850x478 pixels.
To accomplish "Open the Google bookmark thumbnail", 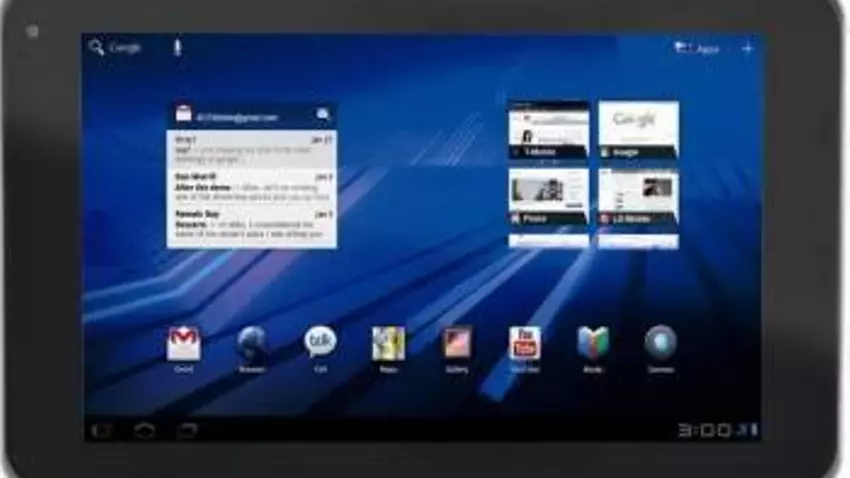I will pyautogui.click(x=638, y=129).
